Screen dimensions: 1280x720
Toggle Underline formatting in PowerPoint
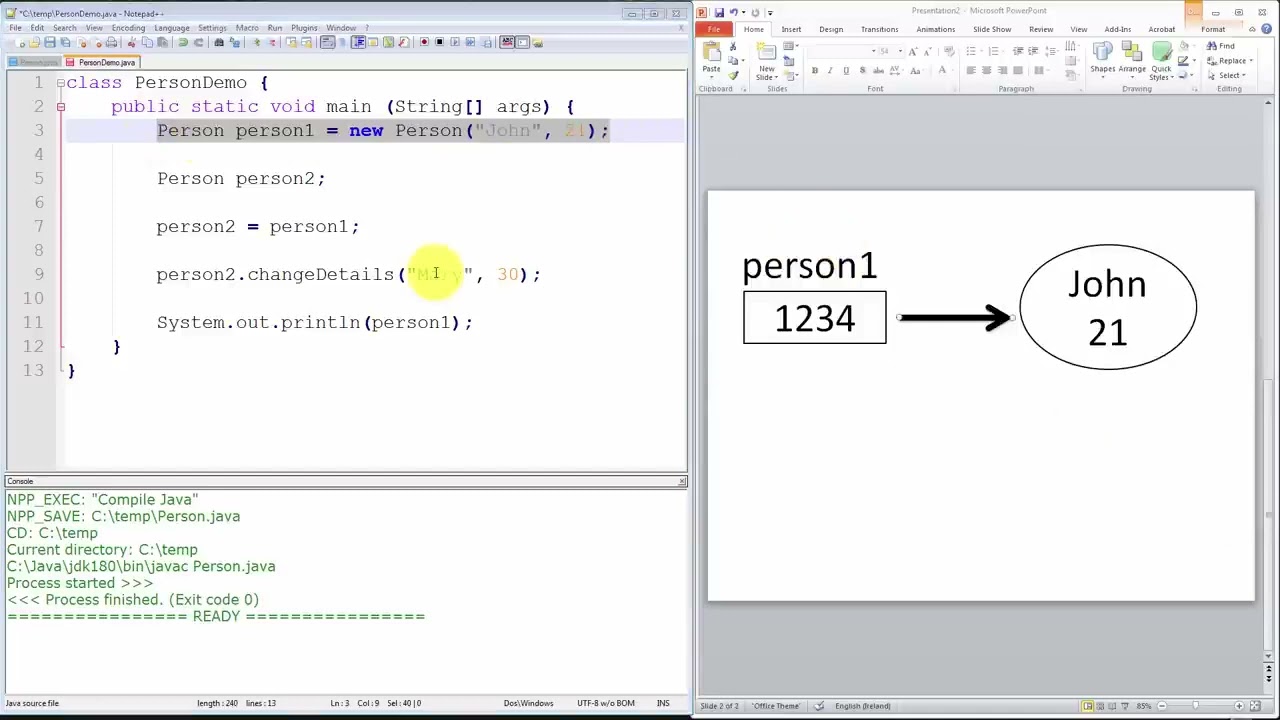846,70
